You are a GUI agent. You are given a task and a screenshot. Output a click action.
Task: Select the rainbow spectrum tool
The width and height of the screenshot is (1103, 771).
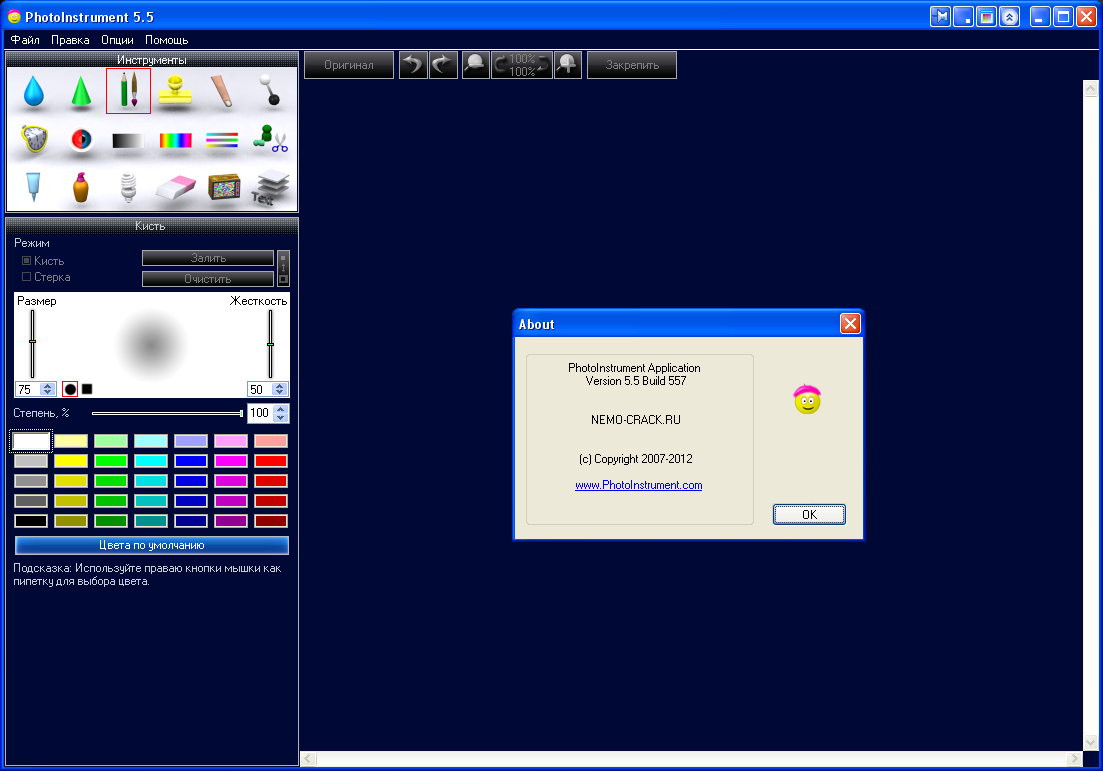click(175, 141)
